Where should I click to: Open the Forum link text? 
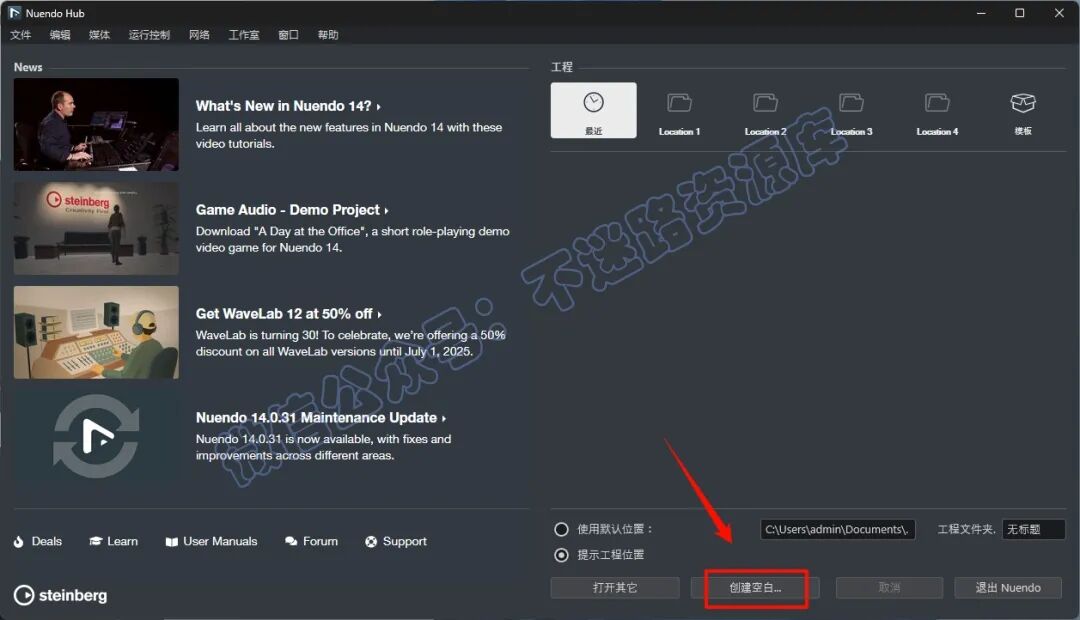[x=320, y=541]
